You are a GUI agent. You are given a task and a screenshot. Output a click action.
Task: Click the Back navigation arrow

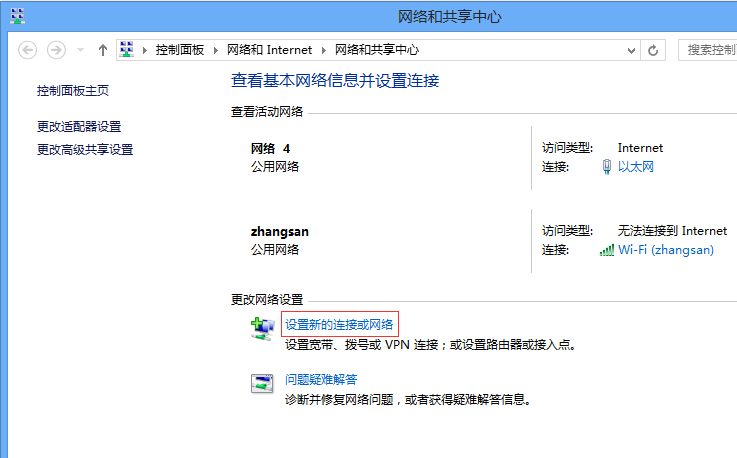pos(27,50)
